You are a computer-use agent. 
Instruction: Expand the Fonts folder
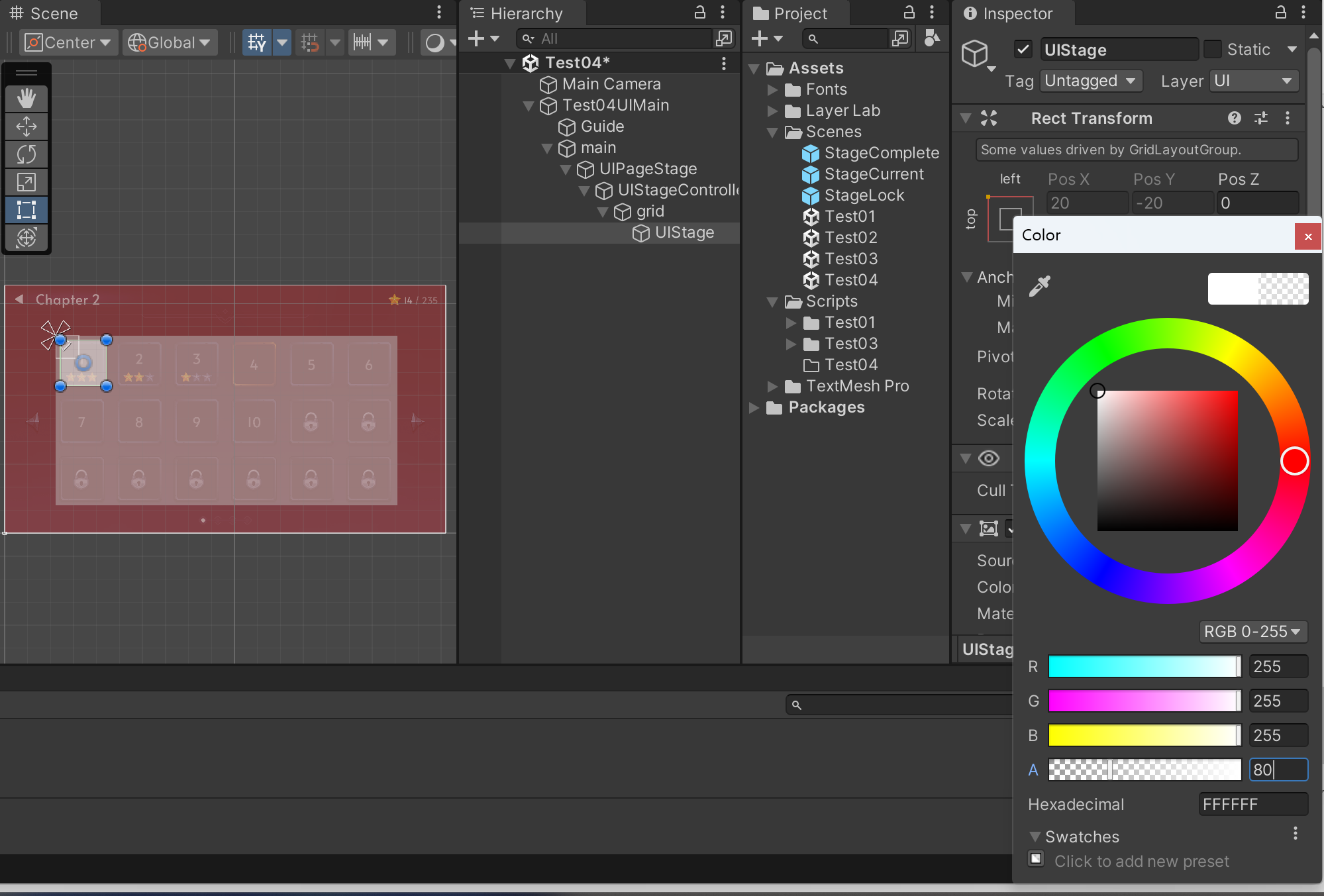tap(772, 89)
